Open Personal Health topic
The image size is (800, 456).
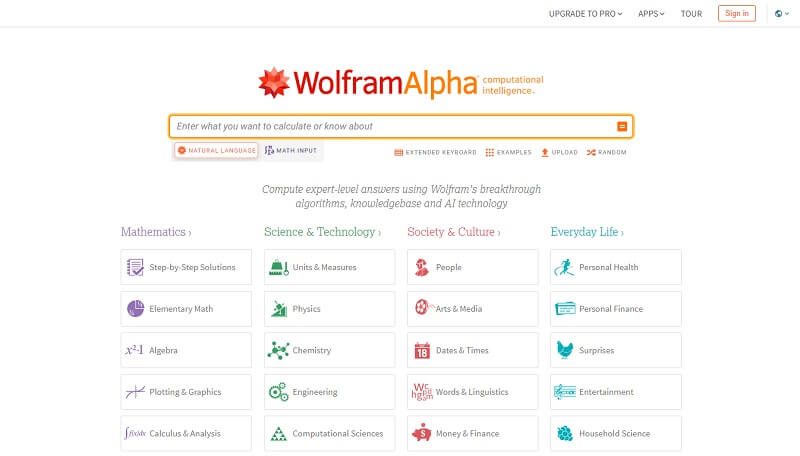tap(616, 267)
